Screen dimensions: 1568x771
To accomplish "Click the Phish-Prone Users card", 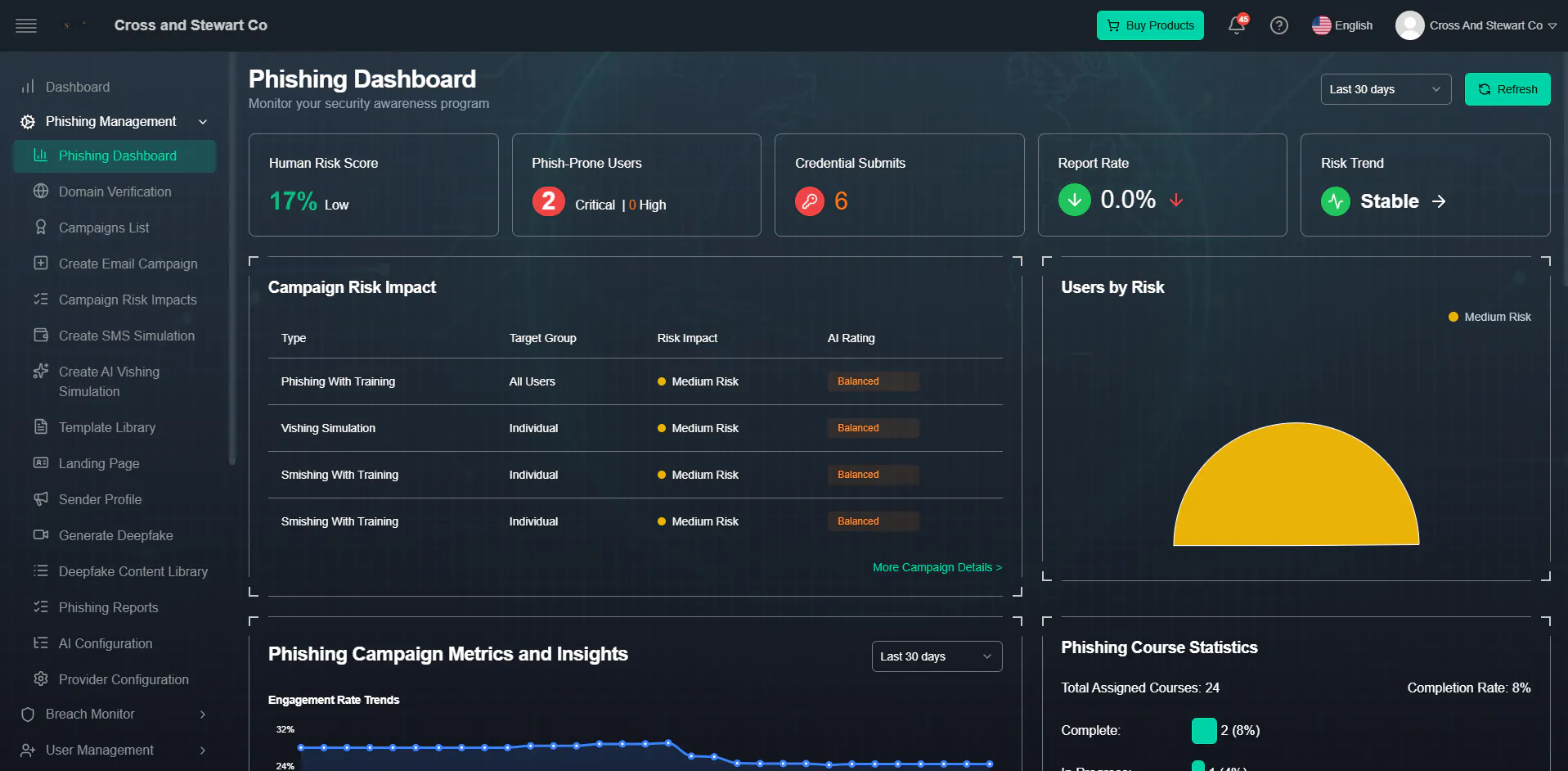I will pos(636,185).
